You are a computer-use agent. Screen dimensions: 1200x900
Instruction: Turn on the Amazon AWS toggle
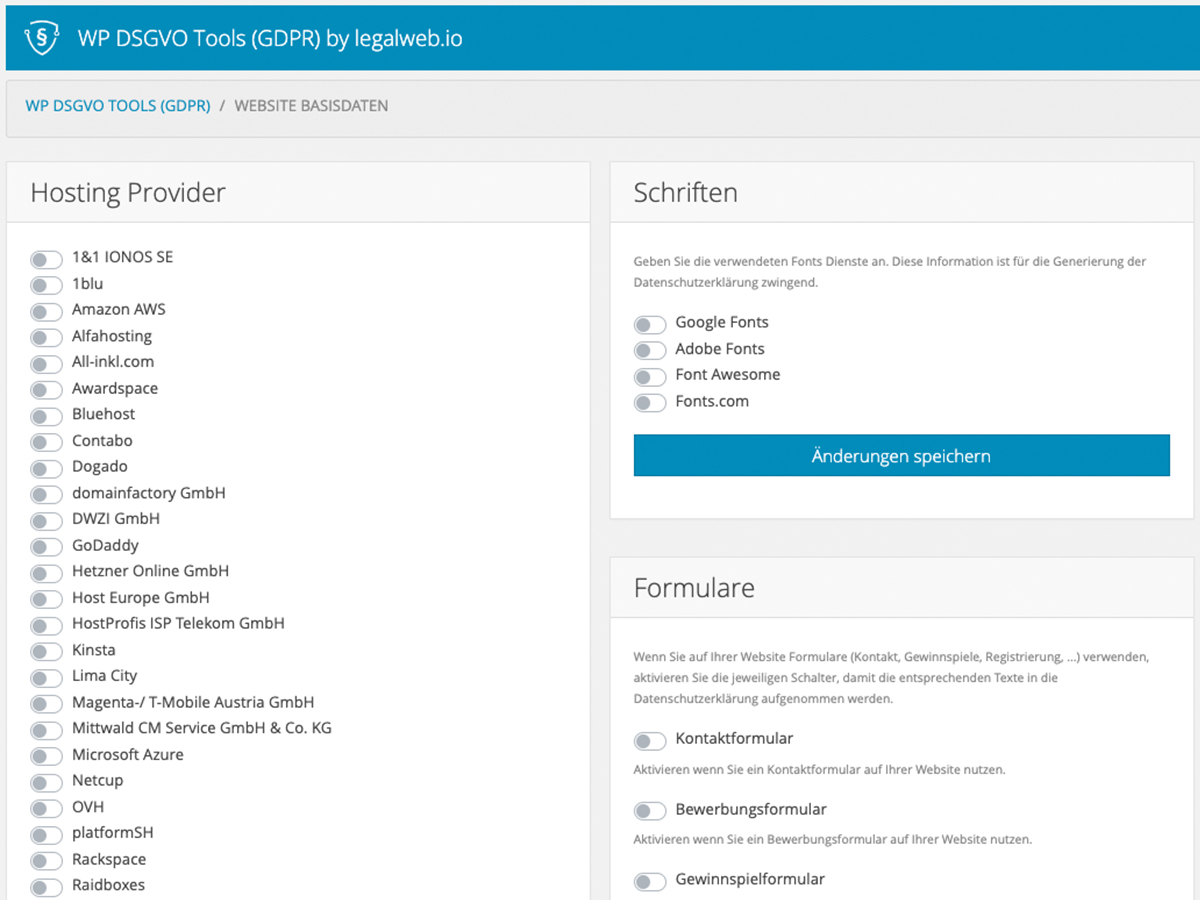[x=46, y=311]
